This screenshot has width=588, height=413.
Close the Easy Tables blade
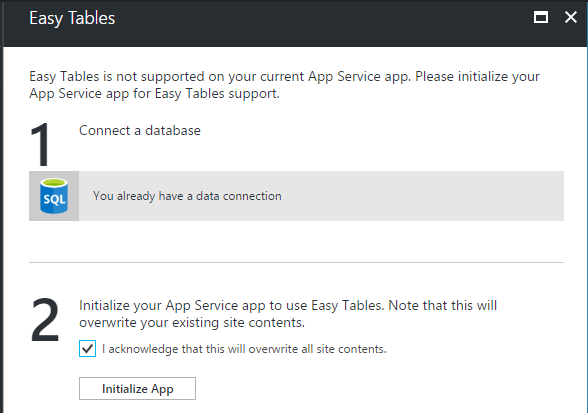coord(571,17)
